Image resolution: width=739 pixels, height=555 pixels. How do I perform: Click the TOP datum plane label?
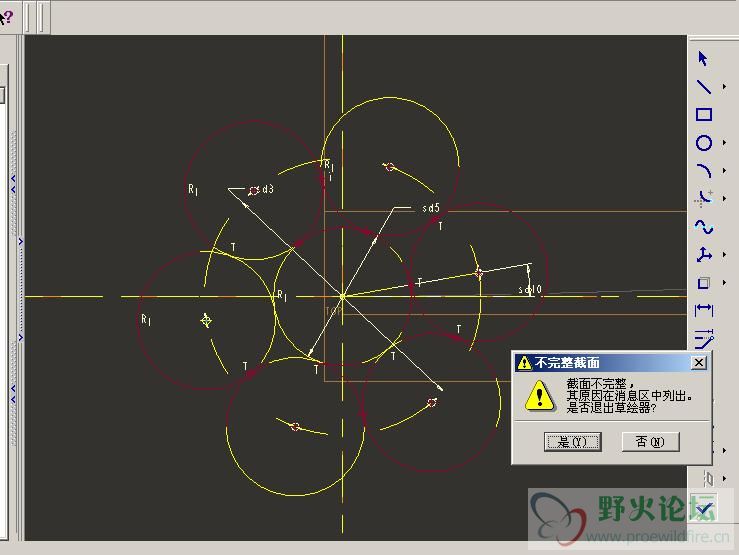pos(333,311)
